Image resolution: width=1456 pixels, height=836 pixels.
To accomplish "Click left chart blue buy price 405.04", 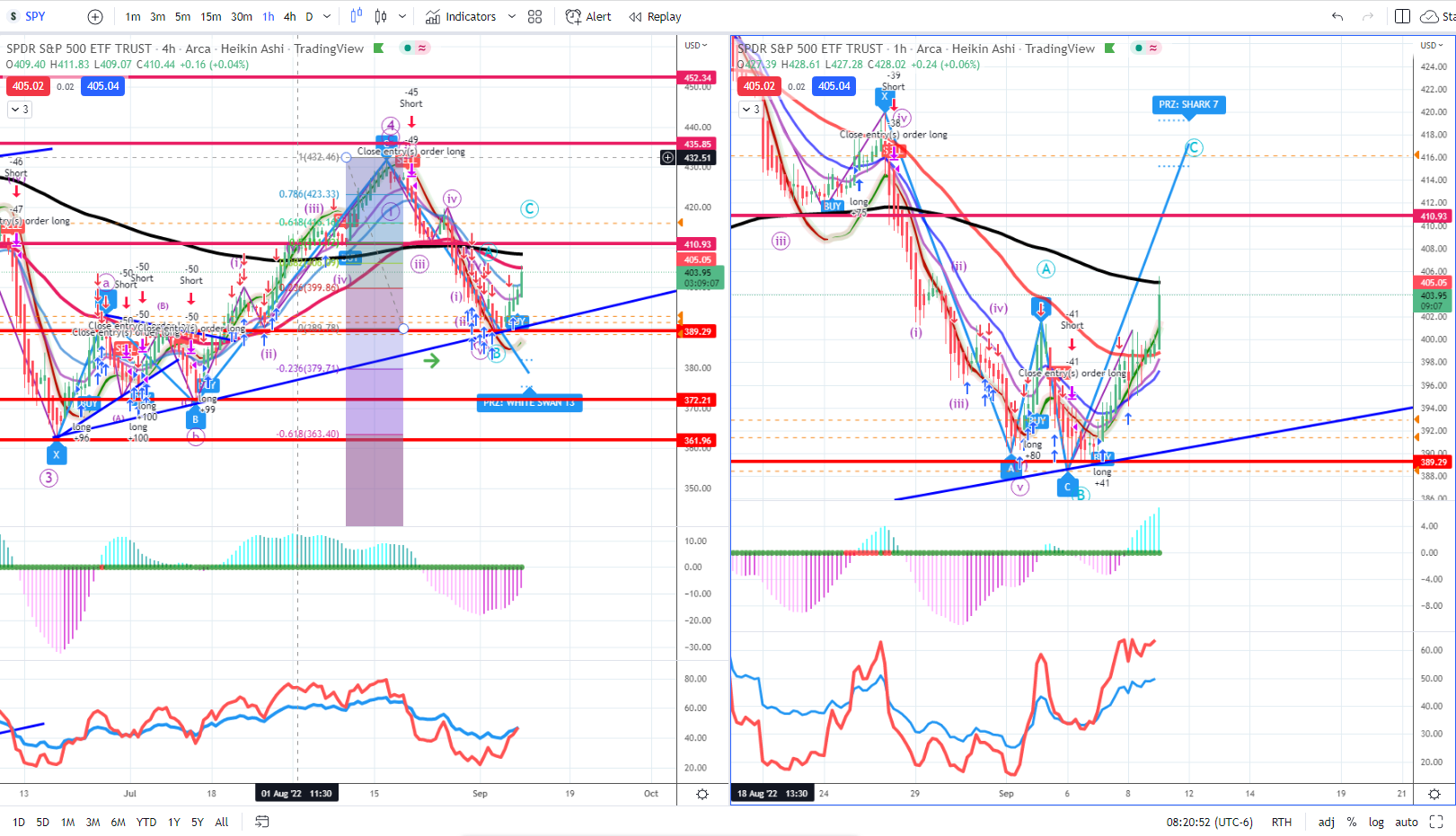I will [x=103, y=86].
